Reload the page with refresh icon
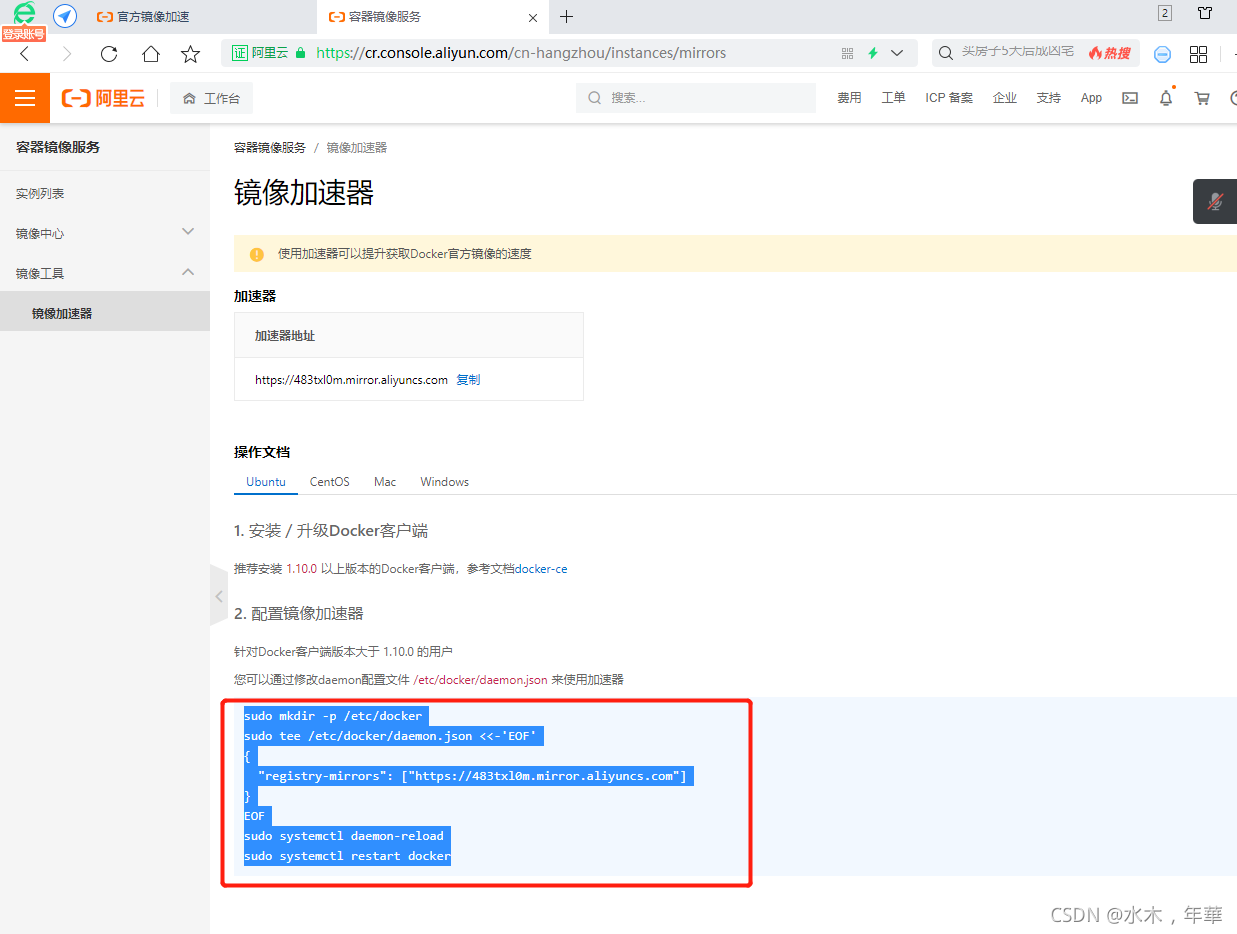Screen dimensions: 1237x934 tap(109, 54)
